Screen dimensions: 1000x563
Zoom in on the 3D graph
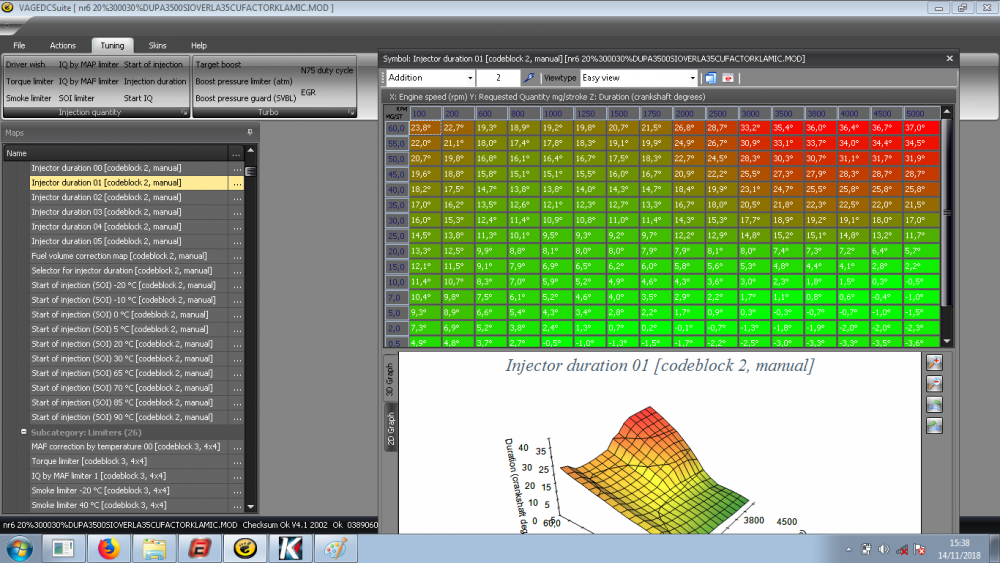934,363
